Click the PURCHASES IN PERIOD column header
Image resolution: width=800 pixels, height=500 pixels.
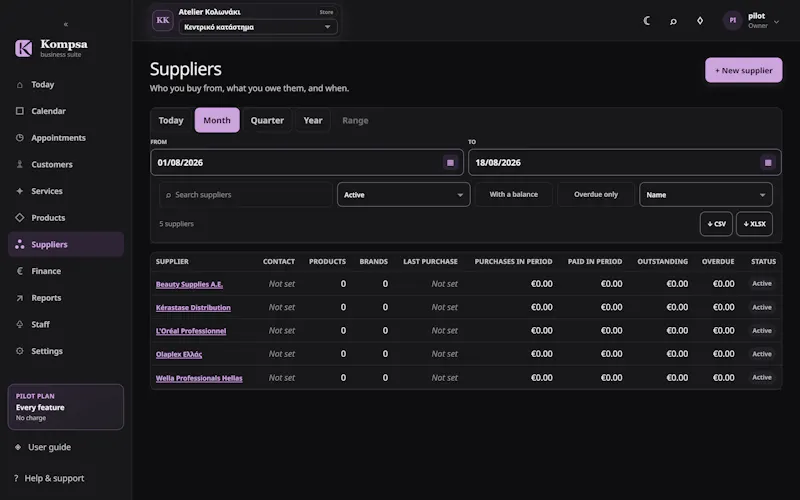(513, 262)
